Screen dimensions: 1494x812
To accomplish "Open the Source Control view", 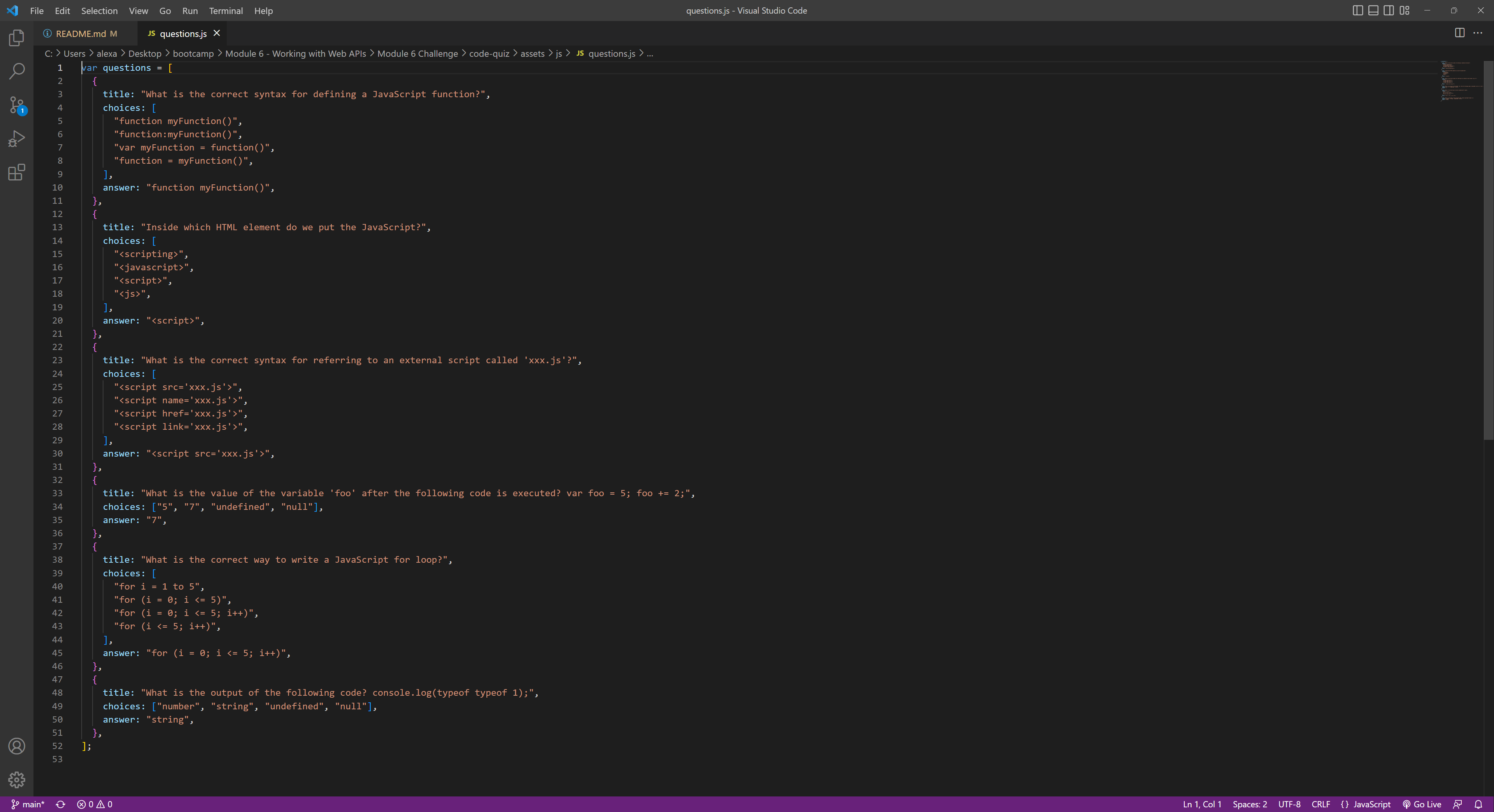I will click(16, 105).
